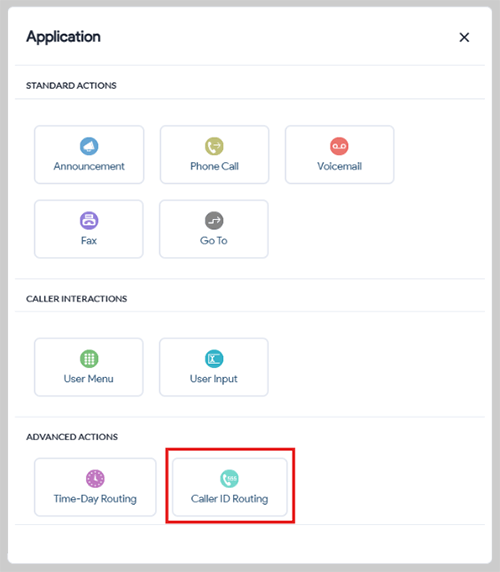Add an Announcement action via its label
Viewport: 500px width, 572px height.
89,166
